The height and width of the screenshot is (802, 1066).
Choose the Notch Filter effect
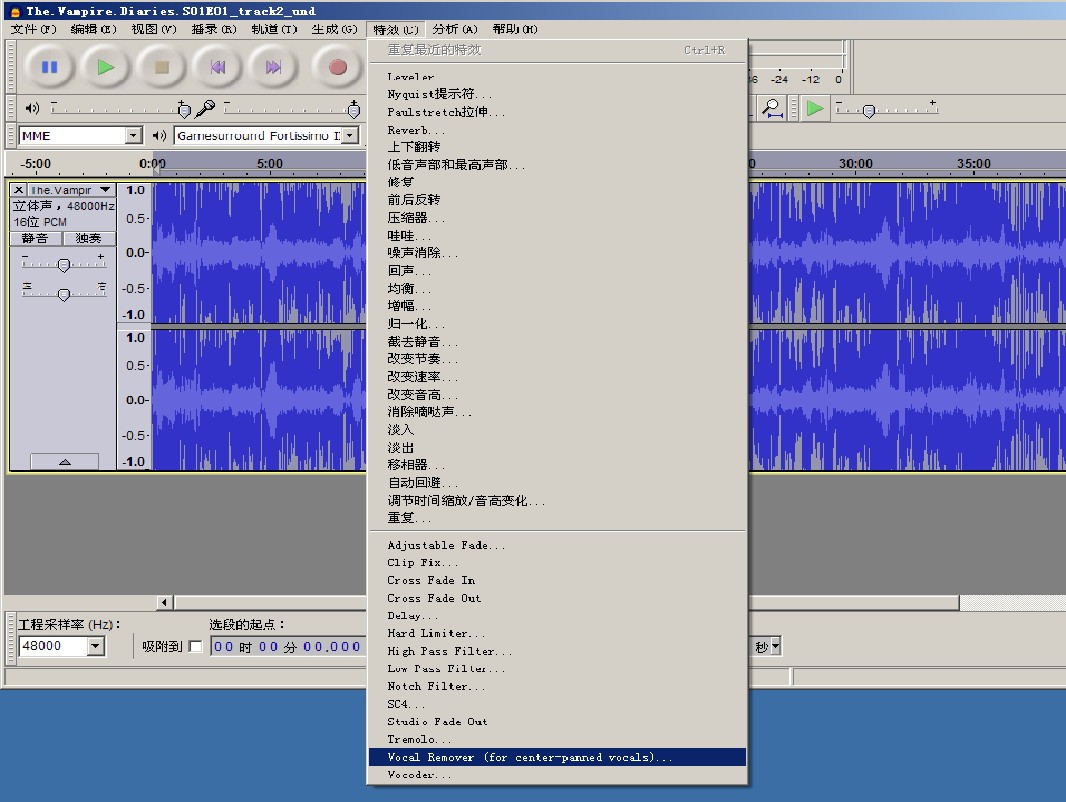(x=557, y=686)
